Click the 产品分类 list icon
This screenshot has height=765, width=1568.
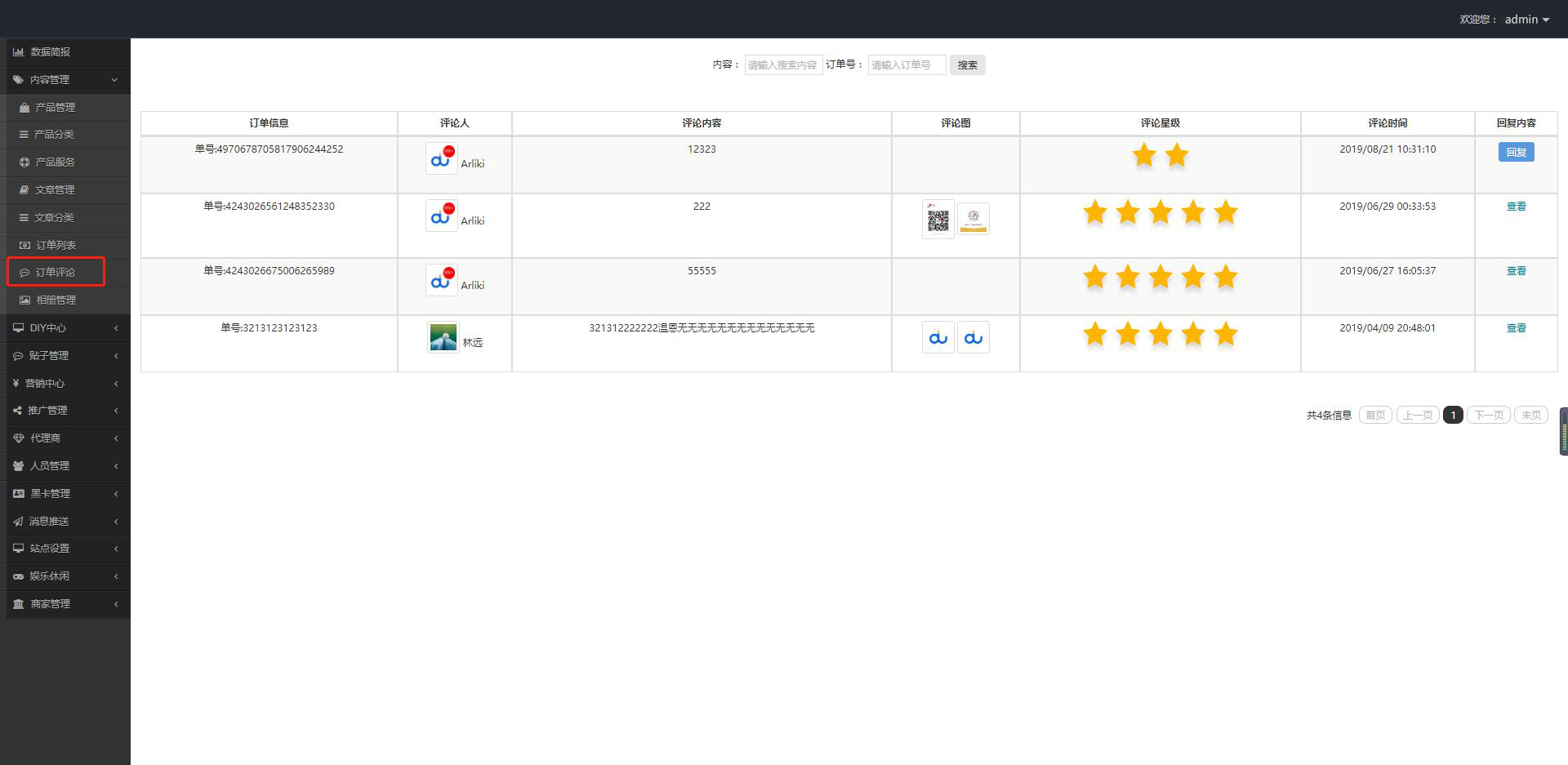(x=24, y=135)
